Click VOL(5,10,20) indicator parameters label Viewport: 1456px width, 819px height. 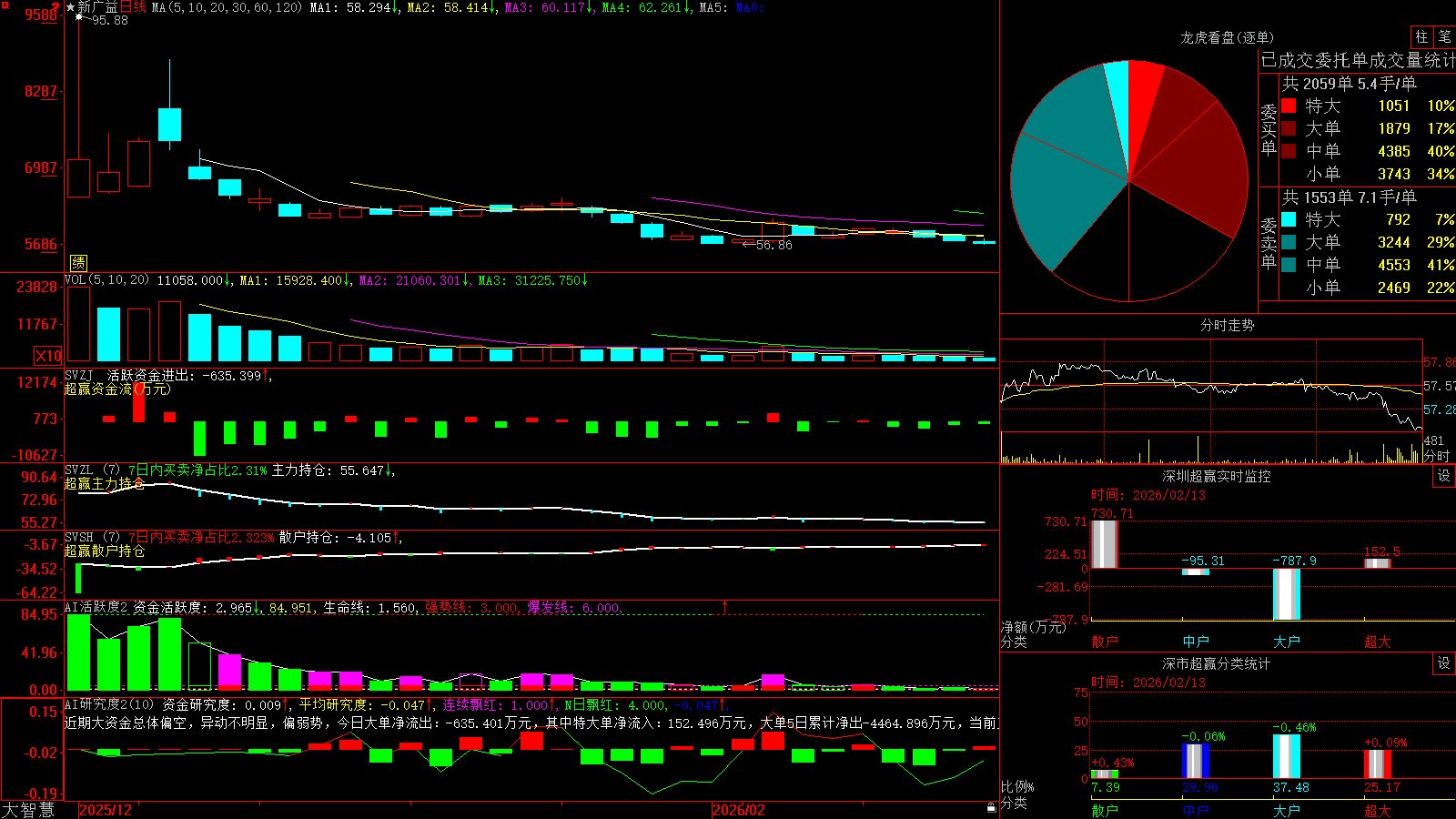(106, 280)
